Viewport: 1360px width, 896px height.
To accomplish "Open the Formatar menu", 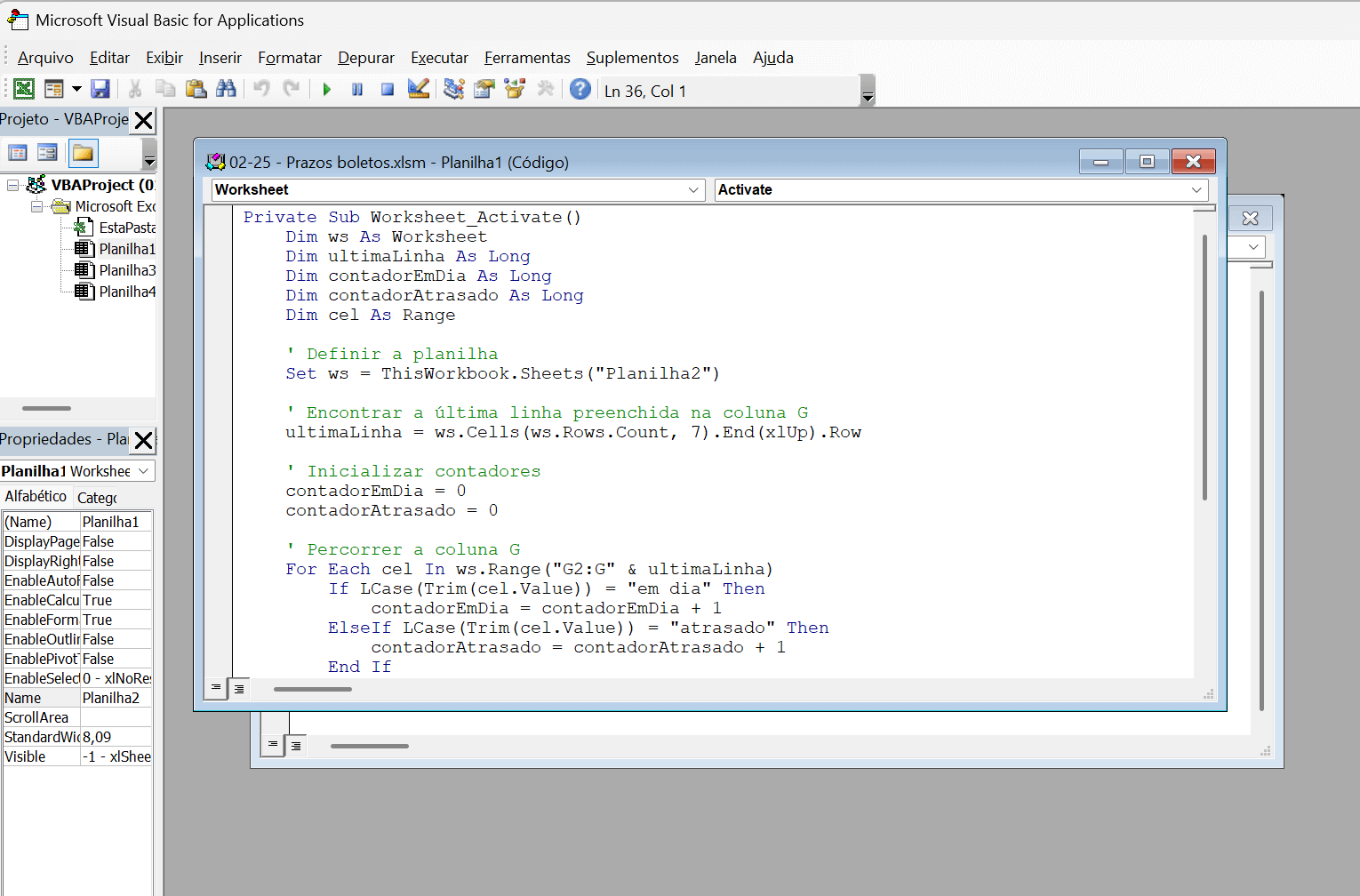I will [290, 58].
